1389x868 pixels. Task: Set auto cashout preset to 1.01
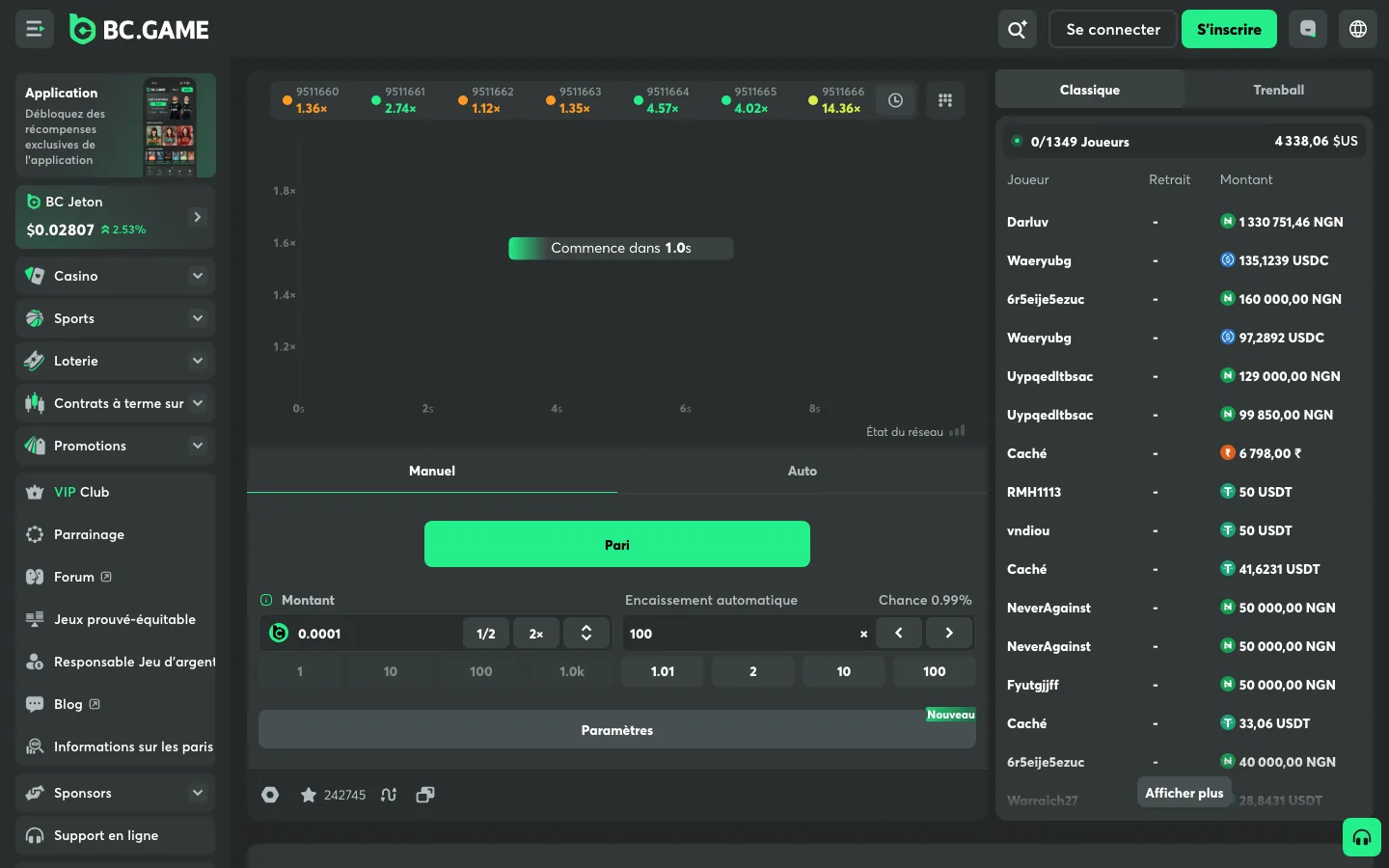pos(663,671)
